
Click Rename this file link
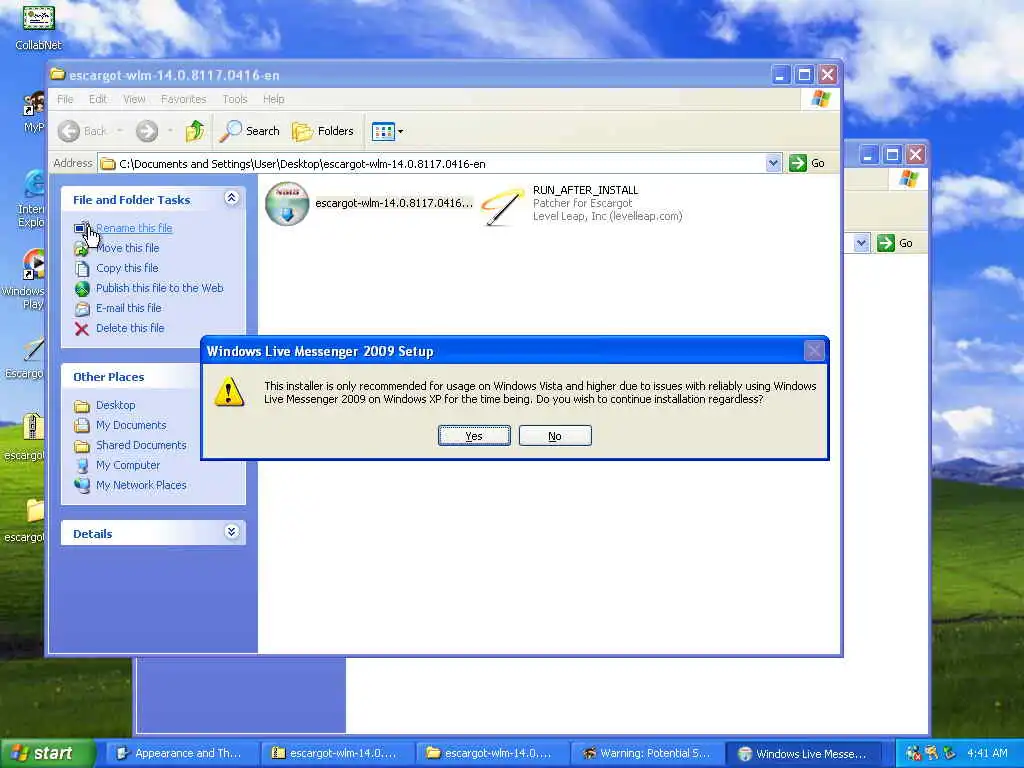click(134, 228)
